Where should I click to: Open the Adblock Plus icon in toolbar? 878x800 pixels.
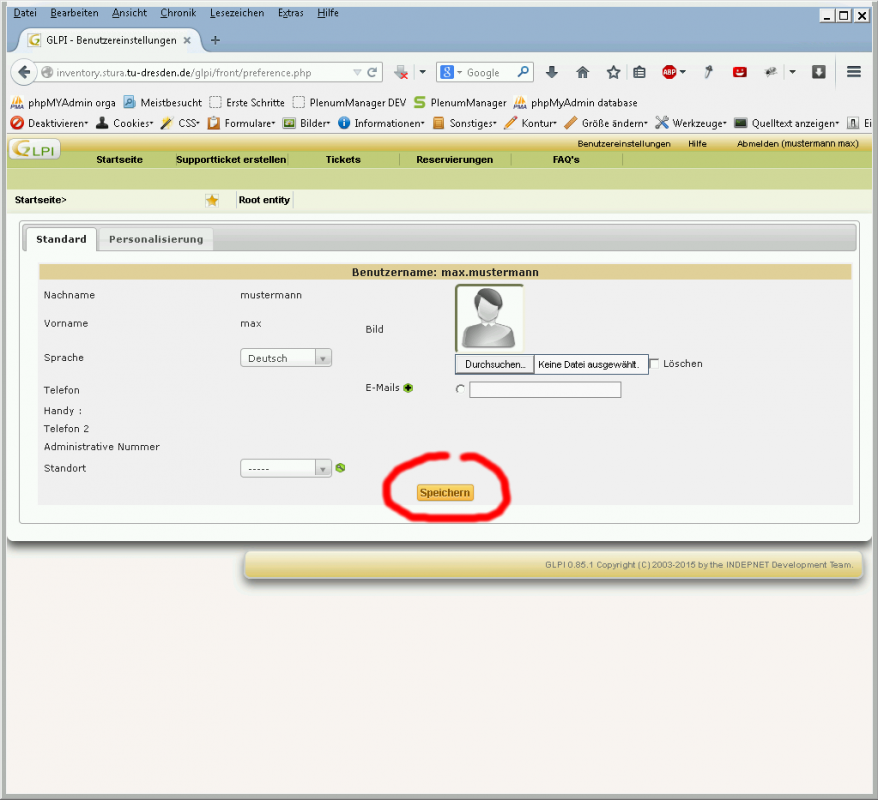tap(671, 72)
